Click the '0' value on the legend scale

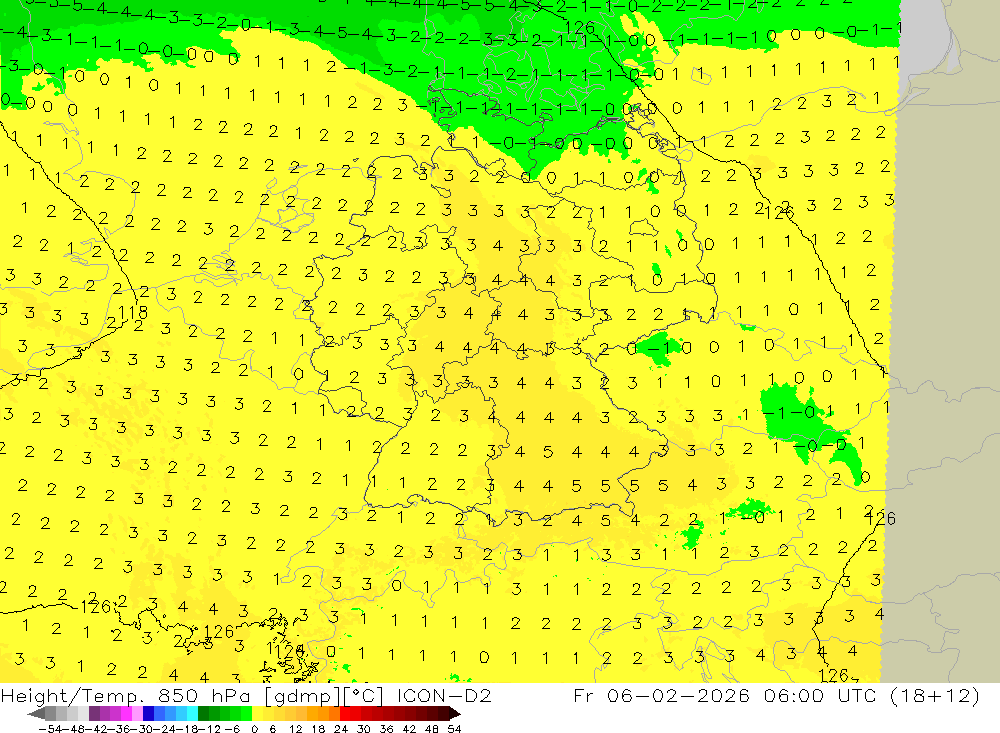(x=254, y=729)
